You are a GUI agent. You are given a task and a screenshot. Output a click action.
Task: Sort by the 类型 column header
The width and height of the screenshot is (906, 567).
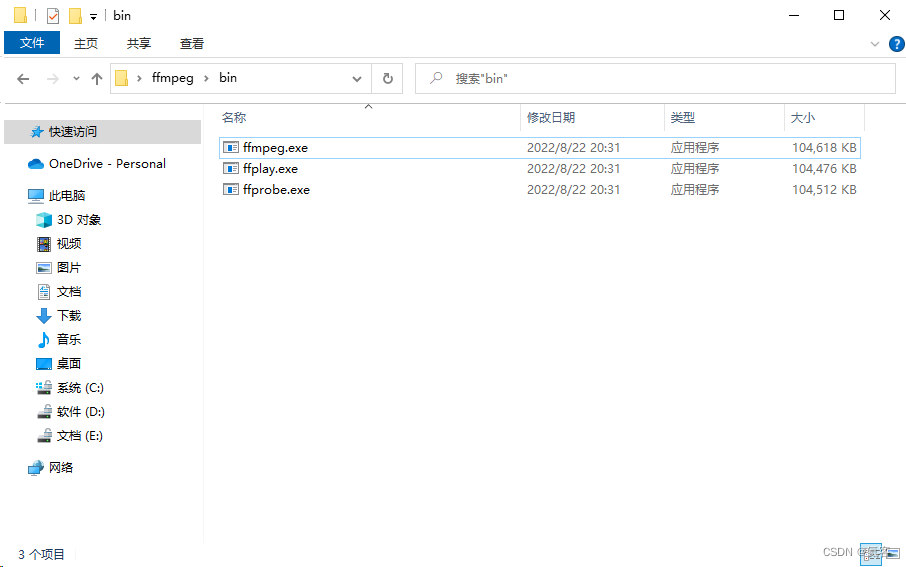click(682, 117)
